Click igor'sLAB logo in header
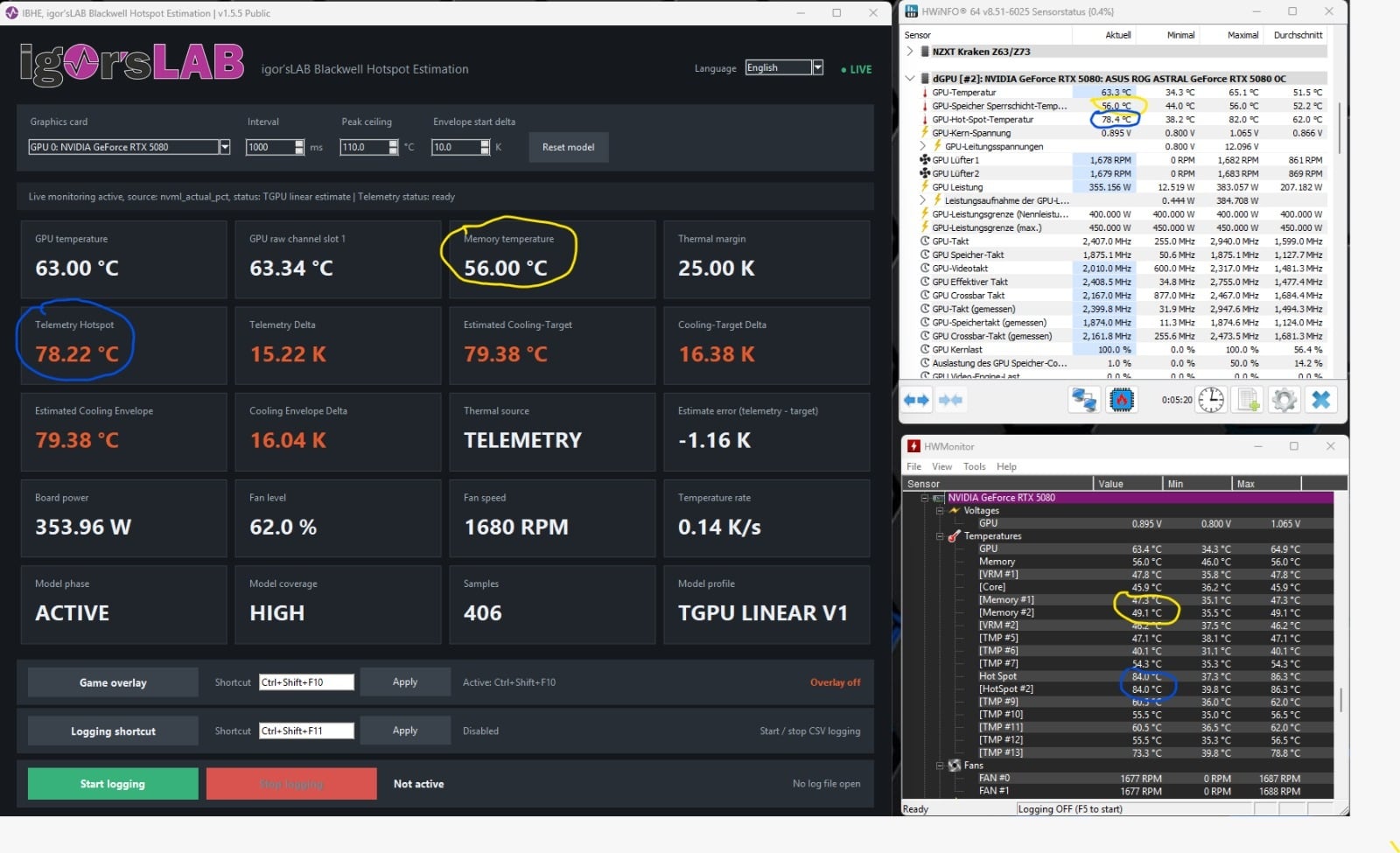Viewport: 1400px width, 853px height. pyautogui.click(x=132, y=64)
